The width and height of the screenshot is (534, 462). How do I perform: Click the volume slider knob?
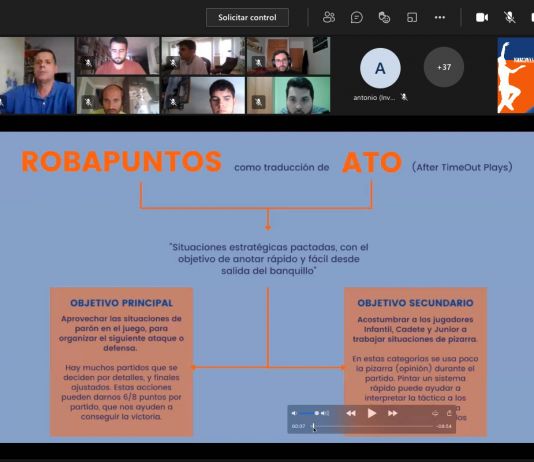tap(316, 413)
